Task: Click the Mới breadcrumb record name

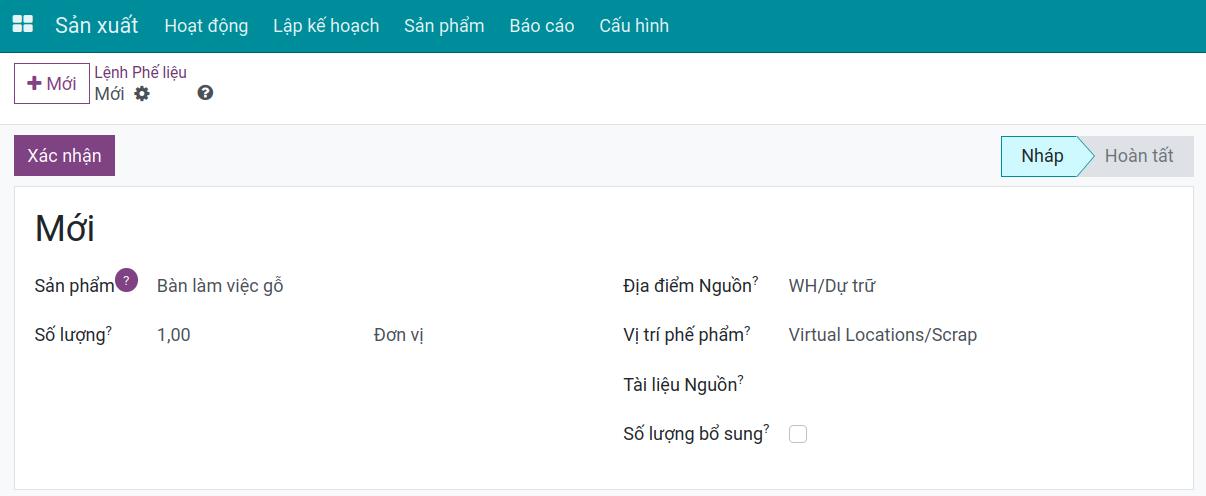Action: click(x=109, y=94)
